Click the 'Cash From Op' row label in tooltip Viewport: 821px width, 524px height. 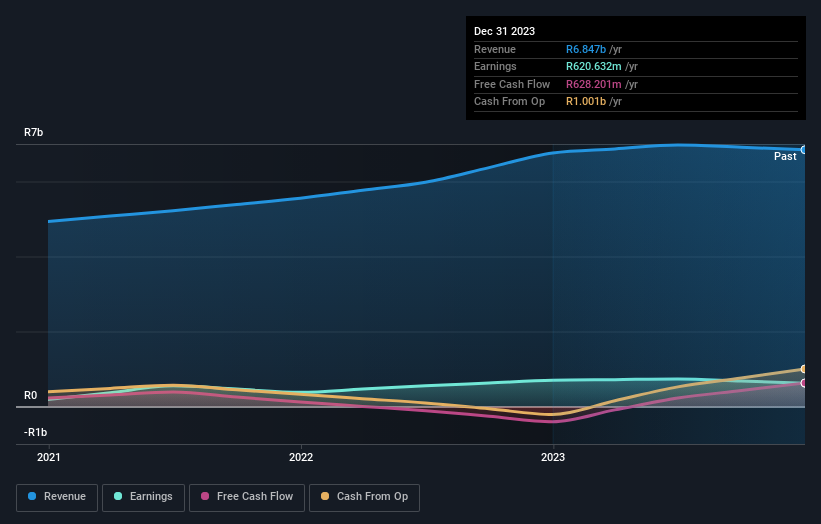coord(509,102)
